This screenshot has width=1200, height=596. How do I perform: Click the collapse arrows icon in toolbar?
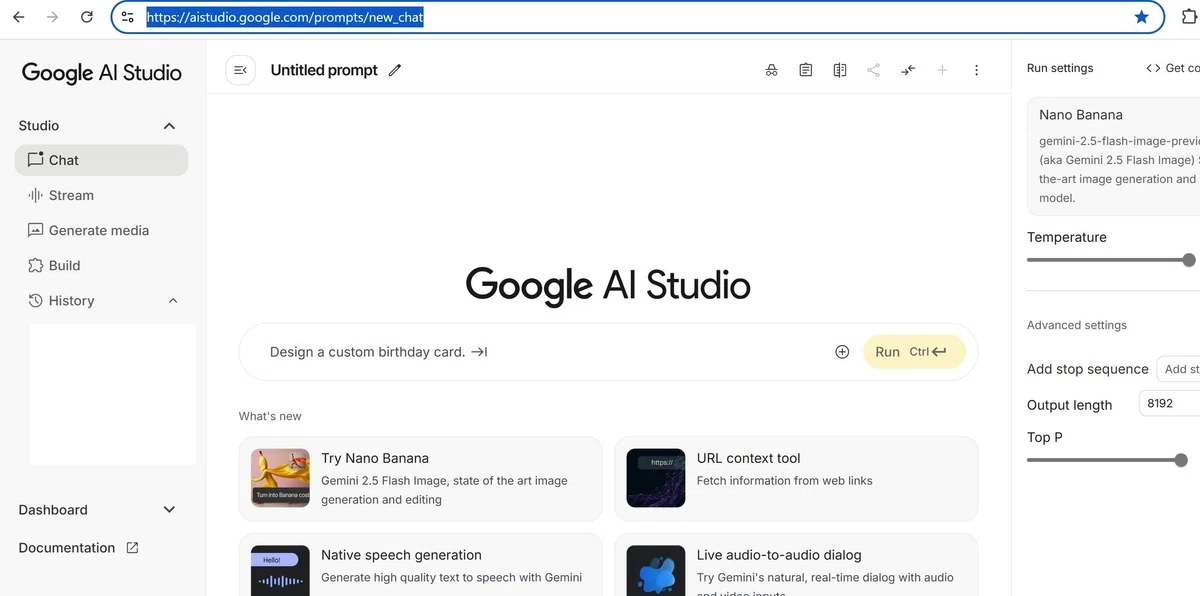coord(908,70)
